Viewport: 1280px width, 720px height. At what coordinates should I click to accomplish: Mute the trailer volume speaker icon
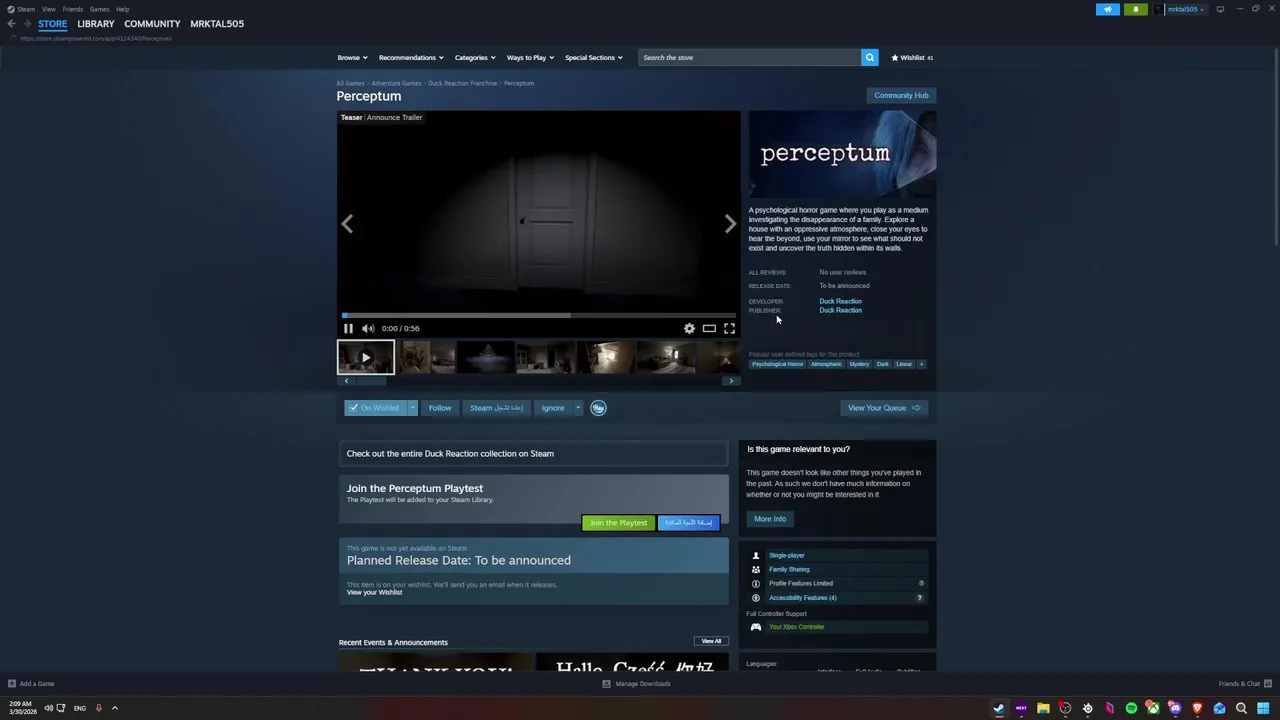pos(368,328)
